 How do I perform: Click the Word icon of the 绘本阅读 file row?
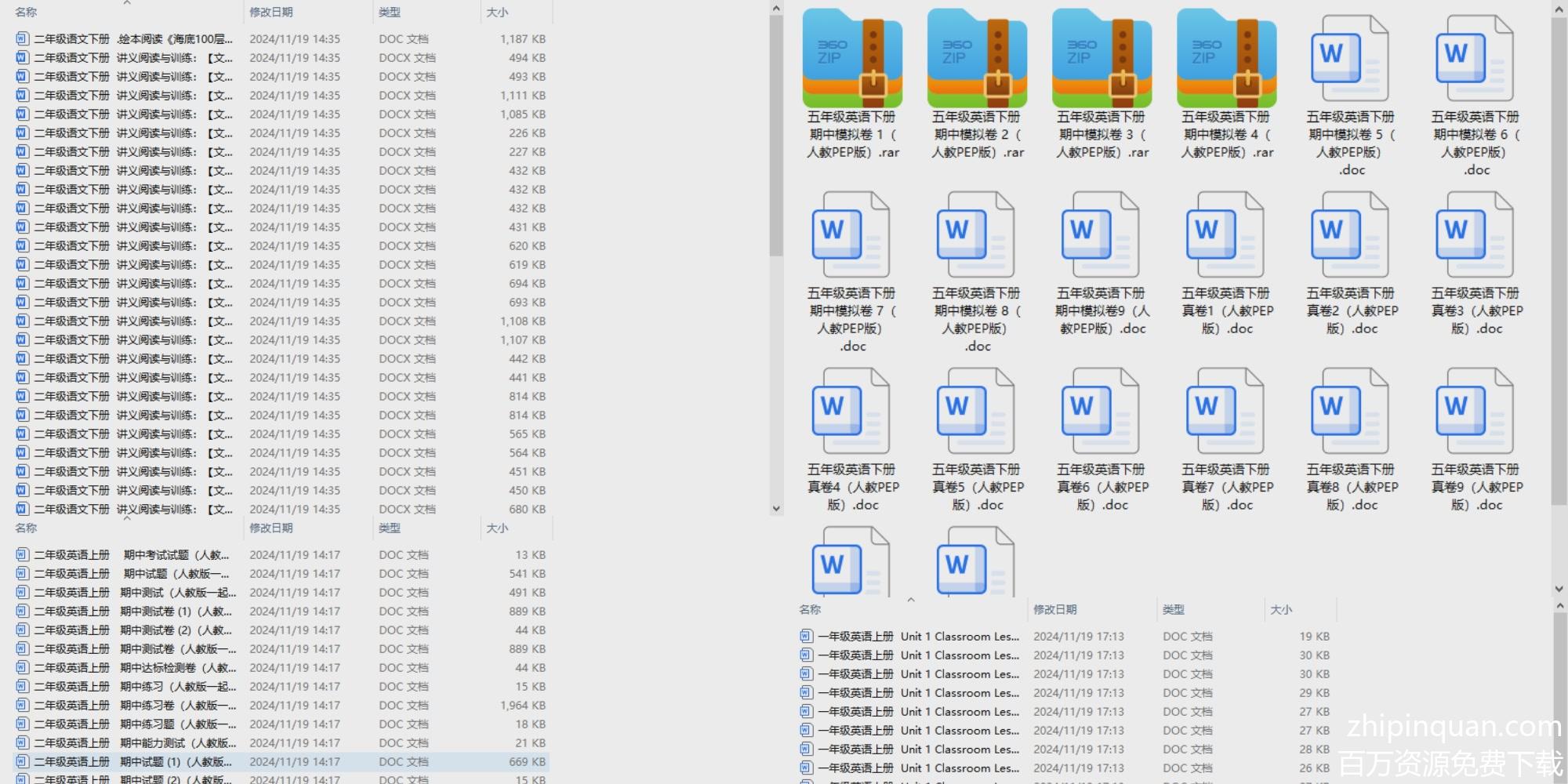pos(22,38)
